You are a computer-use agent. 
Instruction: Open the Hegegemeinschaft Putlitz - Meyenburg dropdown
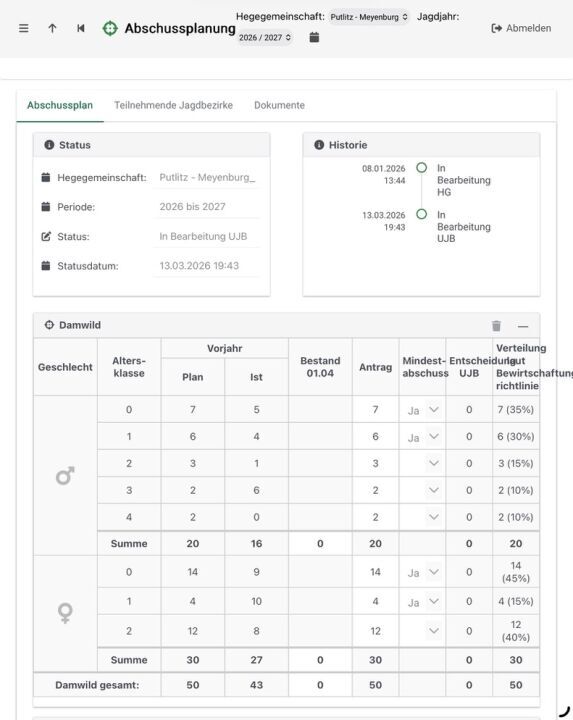369,17
